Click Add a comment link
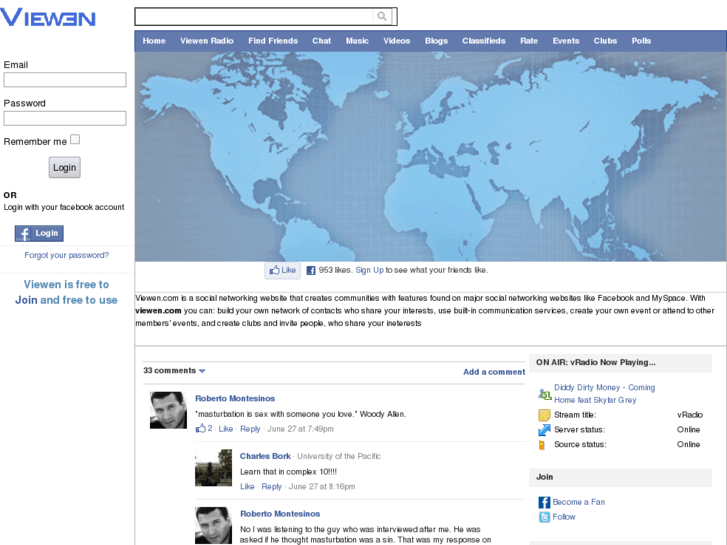 (494, 372)
